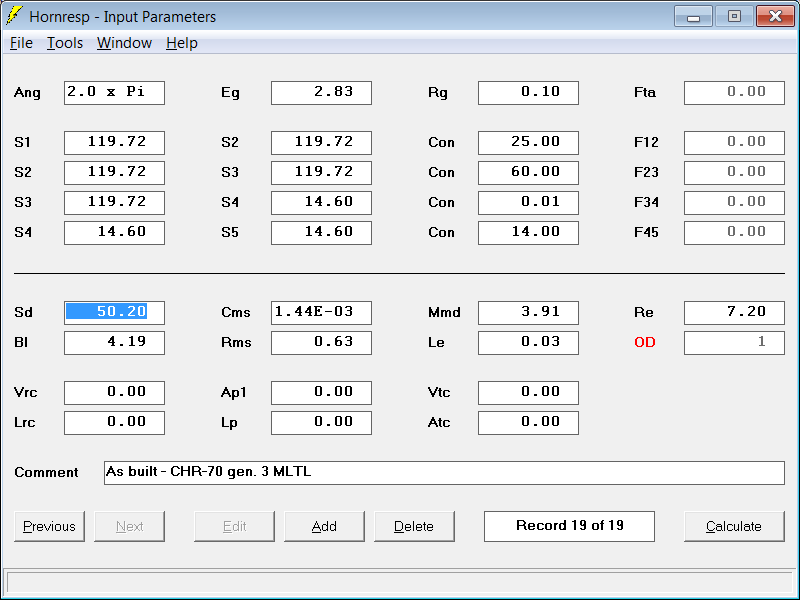Image resolution: width=800 pixels, height=600 pixels.
Task: Click the Lp field
Action: [321, 423]
